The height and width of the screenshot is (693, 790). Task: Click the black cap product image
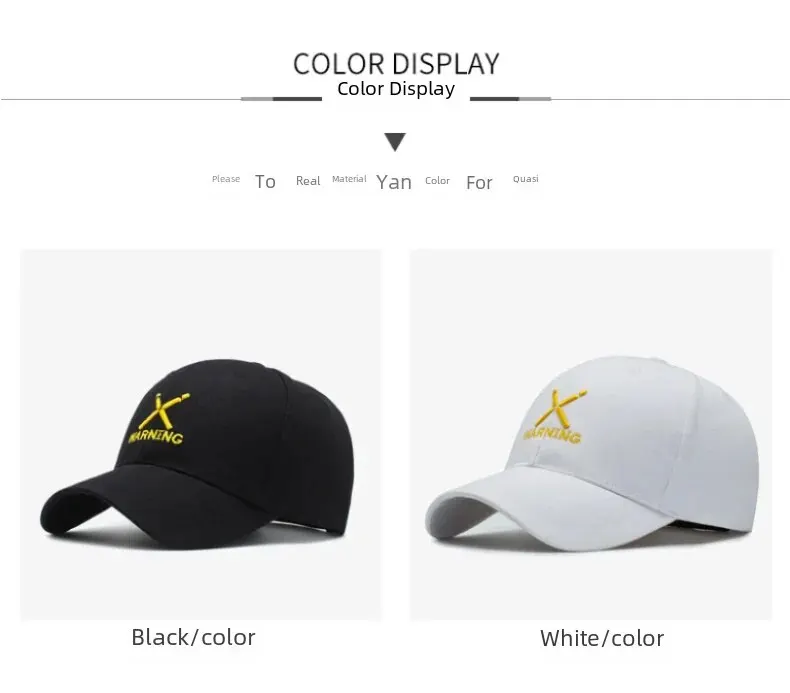tap(201, 434)
